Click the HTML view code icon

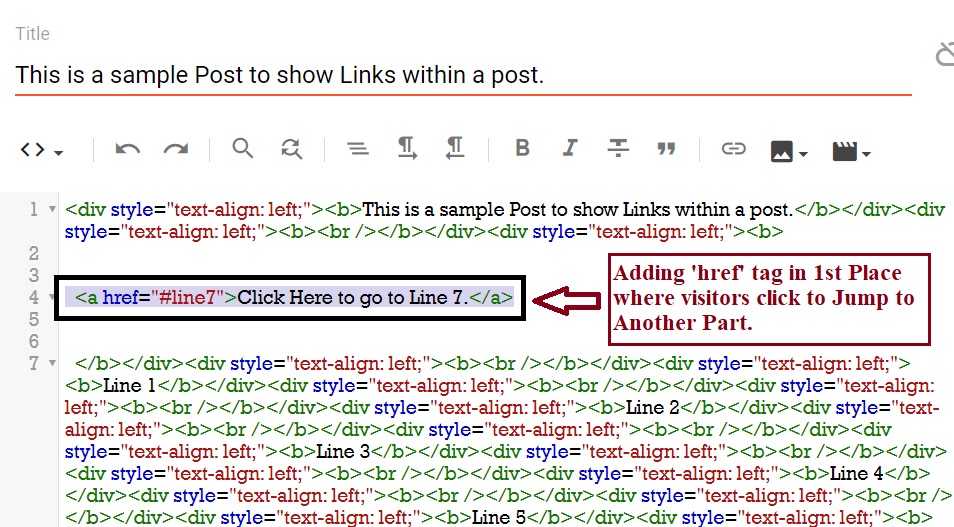32,149
